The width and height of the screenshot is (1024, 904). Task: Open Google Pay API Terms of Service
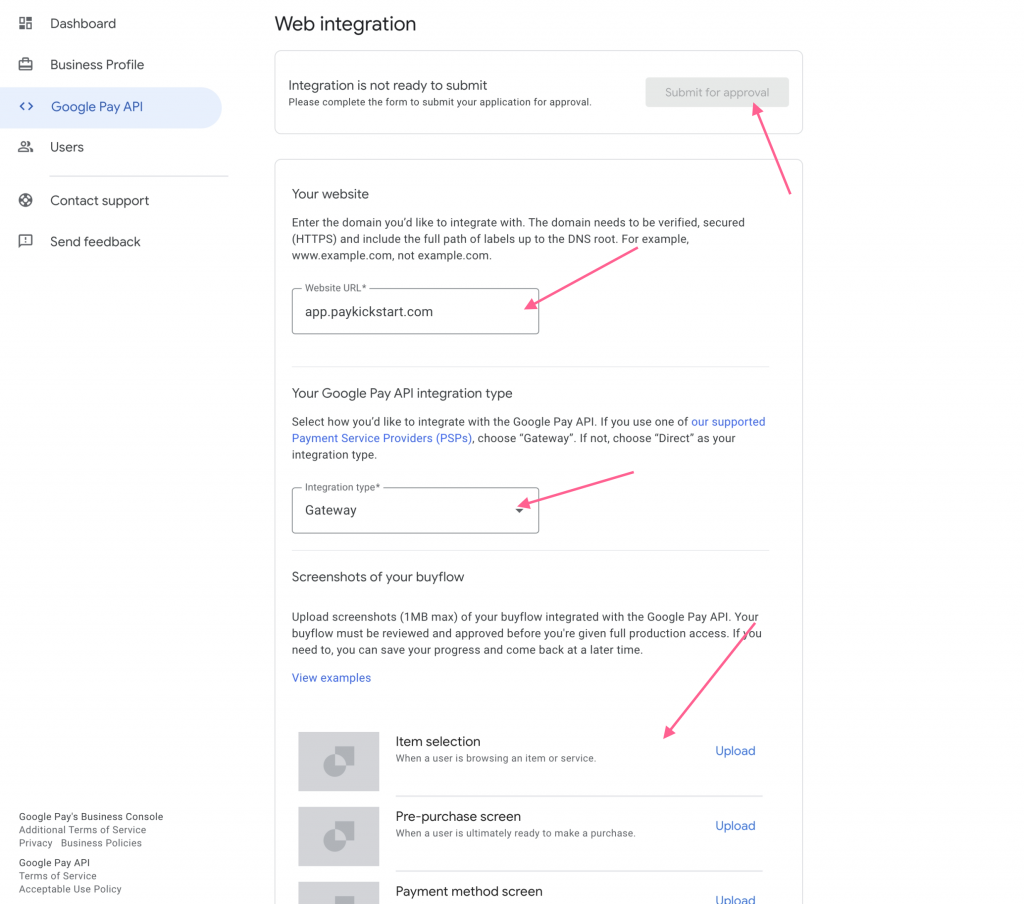pos(57,876)
